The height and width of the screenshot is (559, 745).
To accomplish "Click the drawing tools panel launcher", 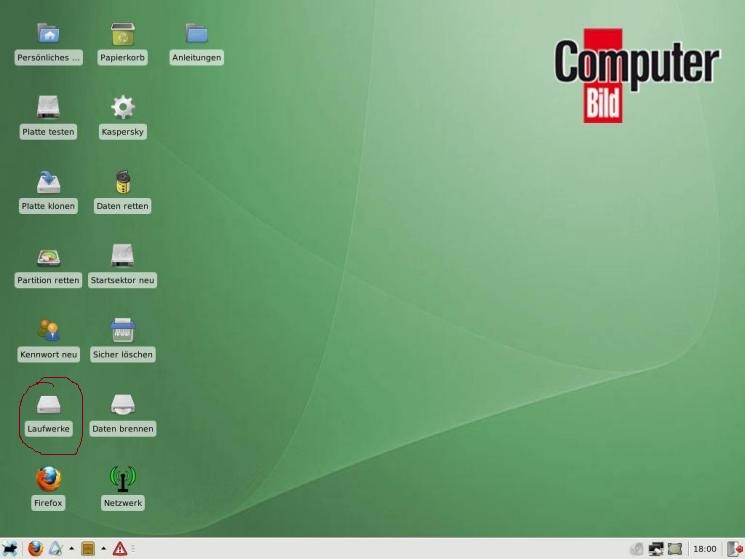I will click(x=56, y=549).
